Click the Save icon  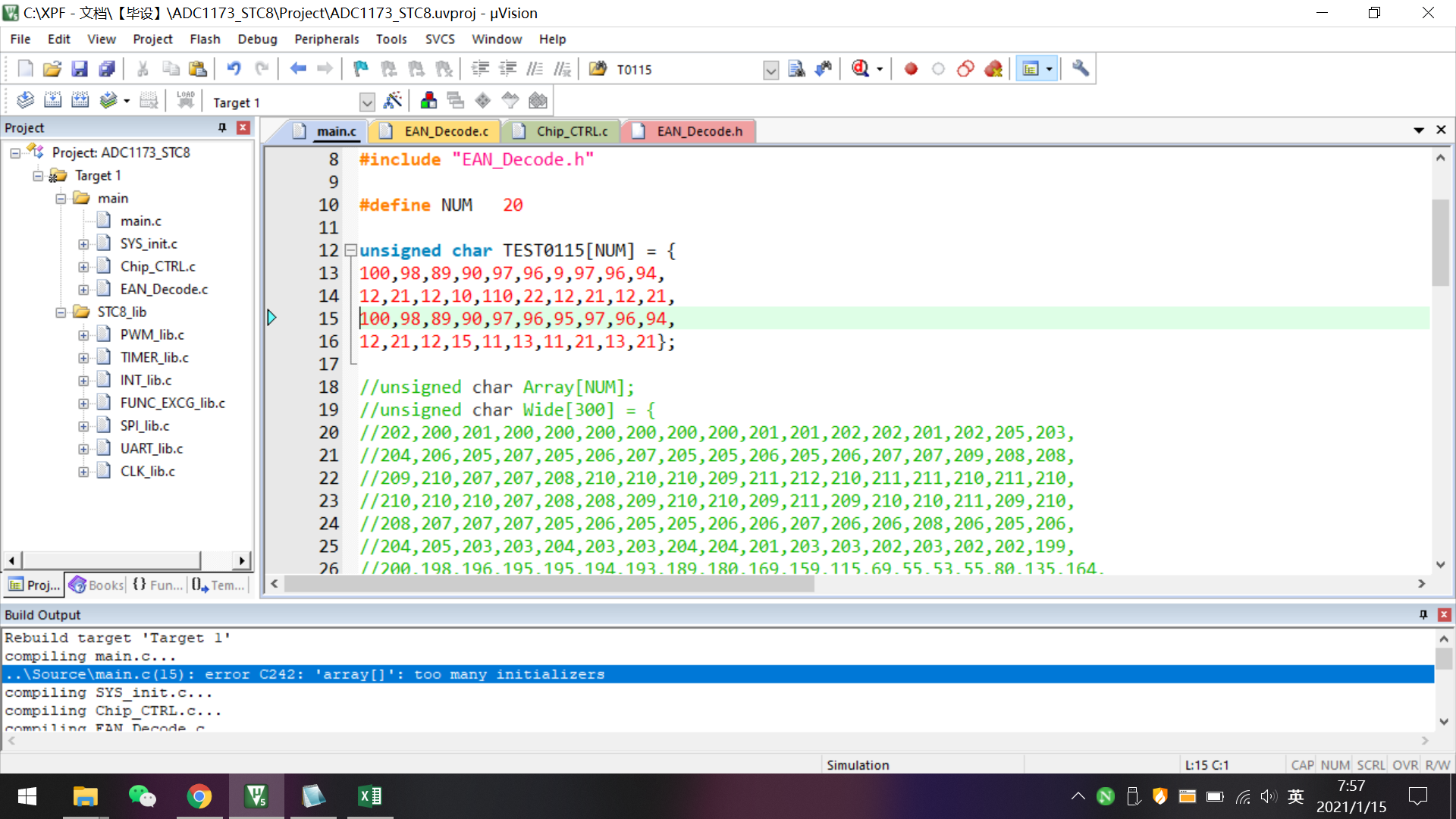pyautogui.click(x=80, y=69)
